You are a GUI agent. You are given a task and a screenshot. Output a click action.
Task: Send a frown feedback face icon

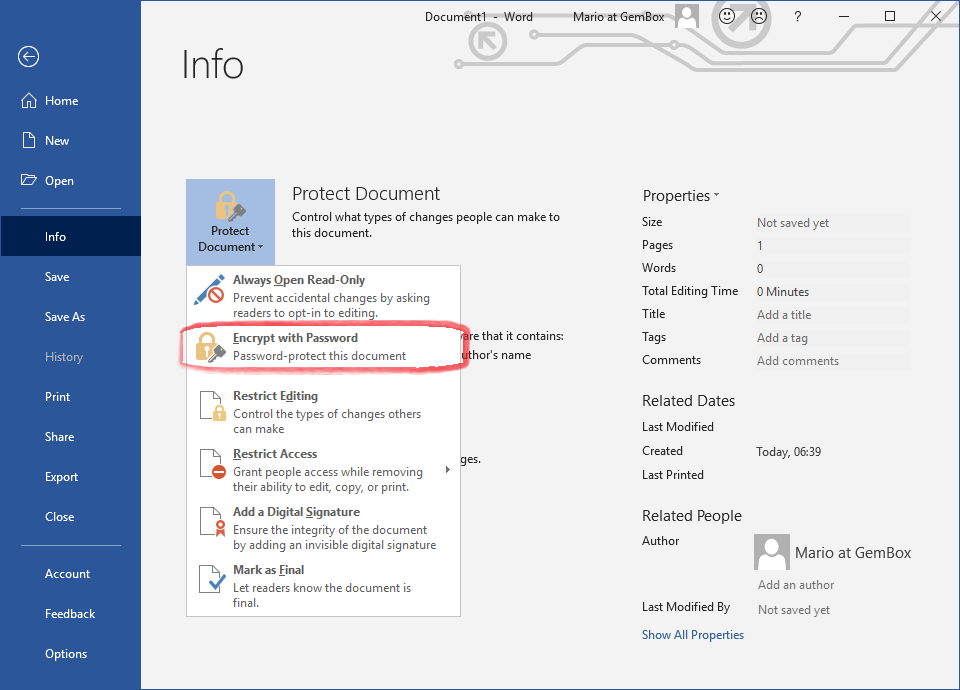pos(758,16)
